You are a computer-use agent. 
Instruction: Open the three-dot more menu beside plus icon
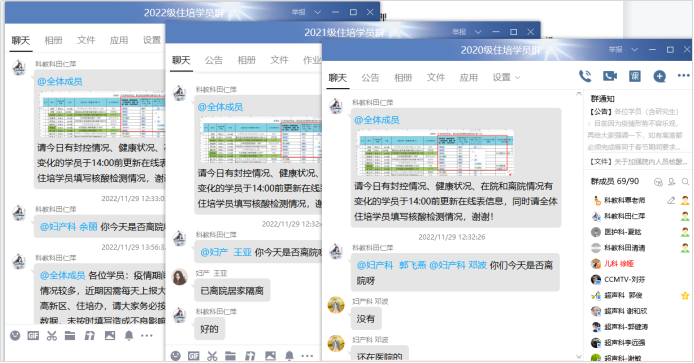(x=683, y=76)
